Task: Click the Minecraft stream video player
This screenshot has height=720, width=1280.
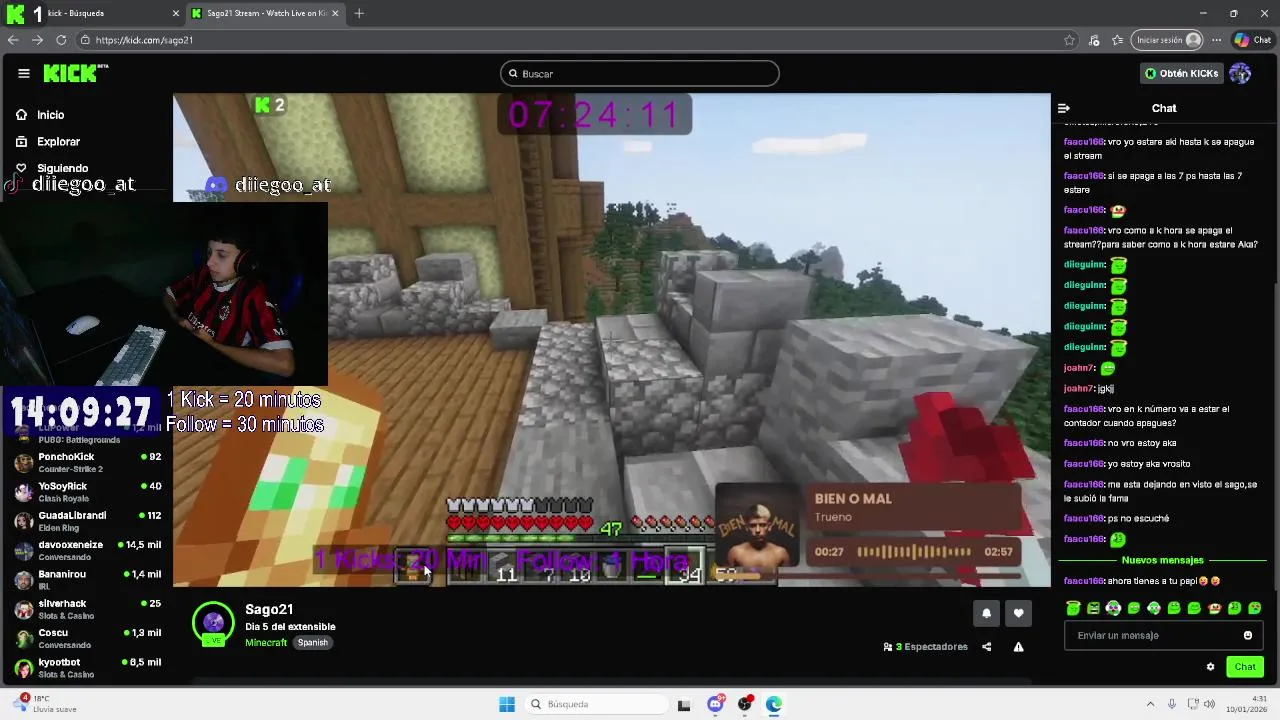Action: coord(612,340)
